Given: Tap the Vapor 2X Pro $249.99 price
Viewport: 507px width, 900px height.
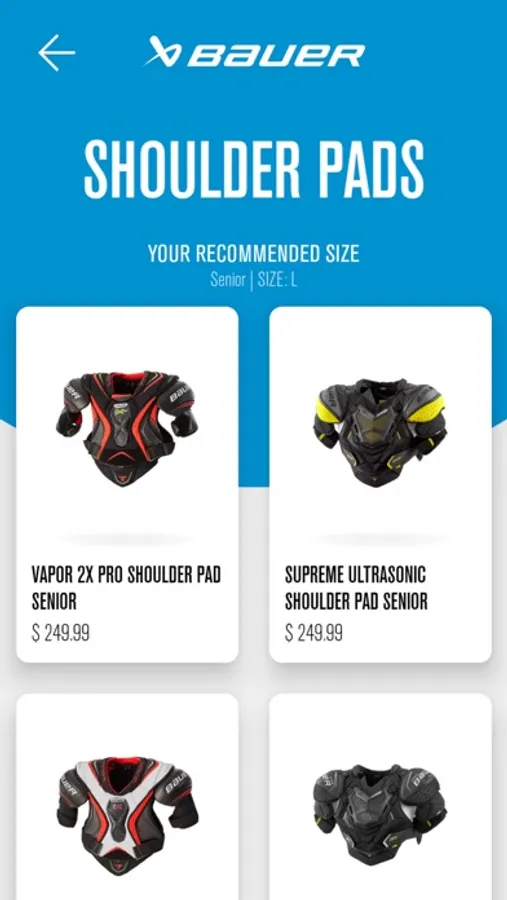Looking at the screenshot, I should (60, 633).
